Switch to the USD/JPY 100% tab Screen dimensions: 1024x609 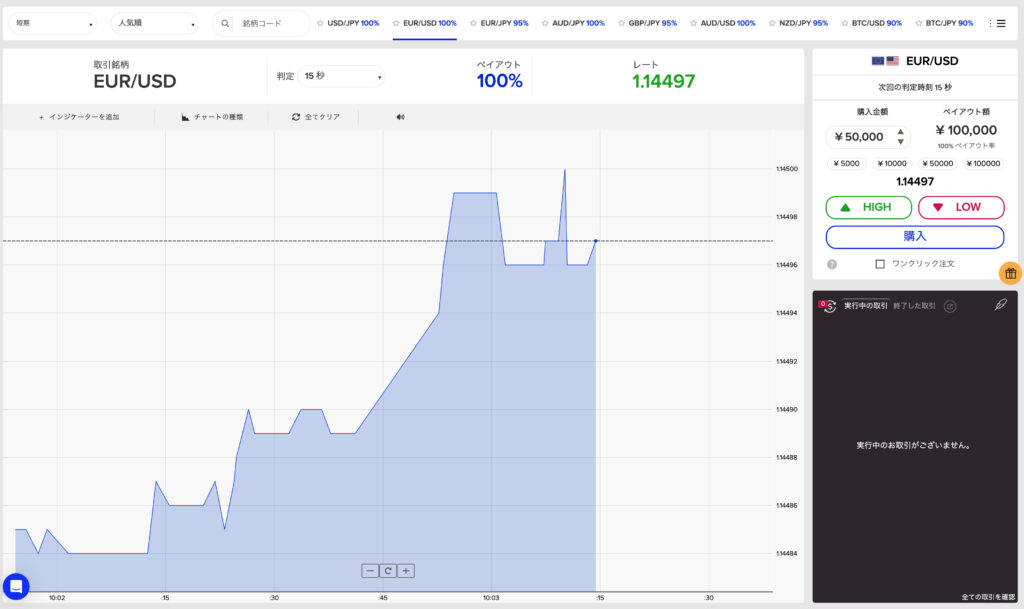[353, 23]
